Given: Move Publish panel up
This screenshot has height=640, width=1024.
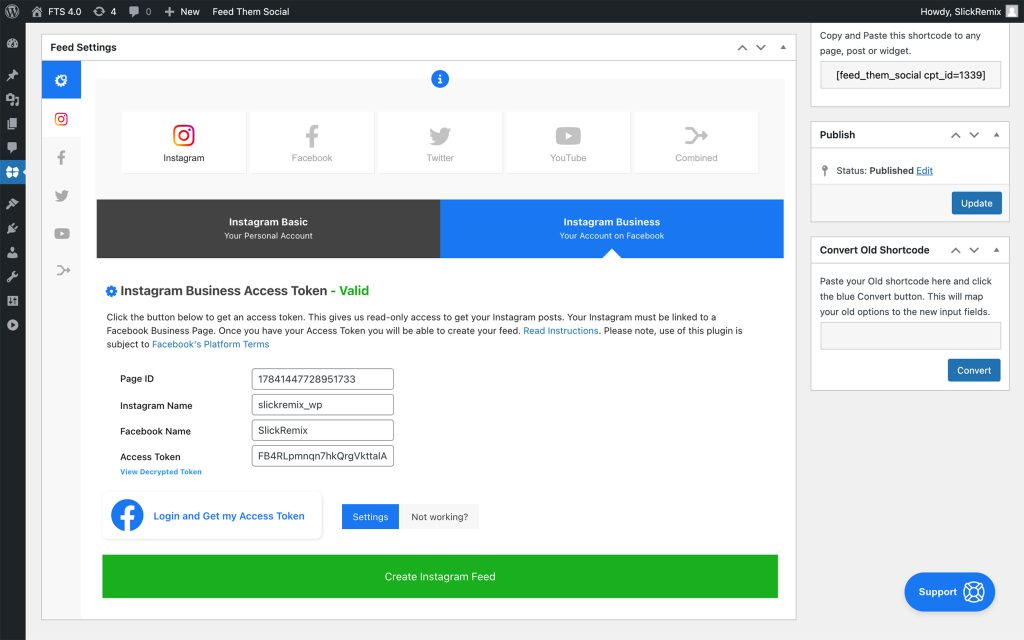Looking at the screenshot, I should 955,135.
